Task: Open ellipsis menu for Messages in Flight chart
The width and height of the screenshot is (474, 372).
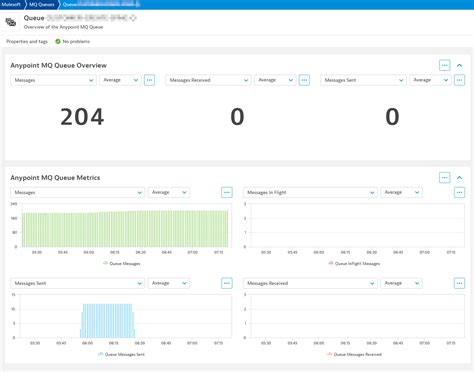Action: click(x=459, y=192)
